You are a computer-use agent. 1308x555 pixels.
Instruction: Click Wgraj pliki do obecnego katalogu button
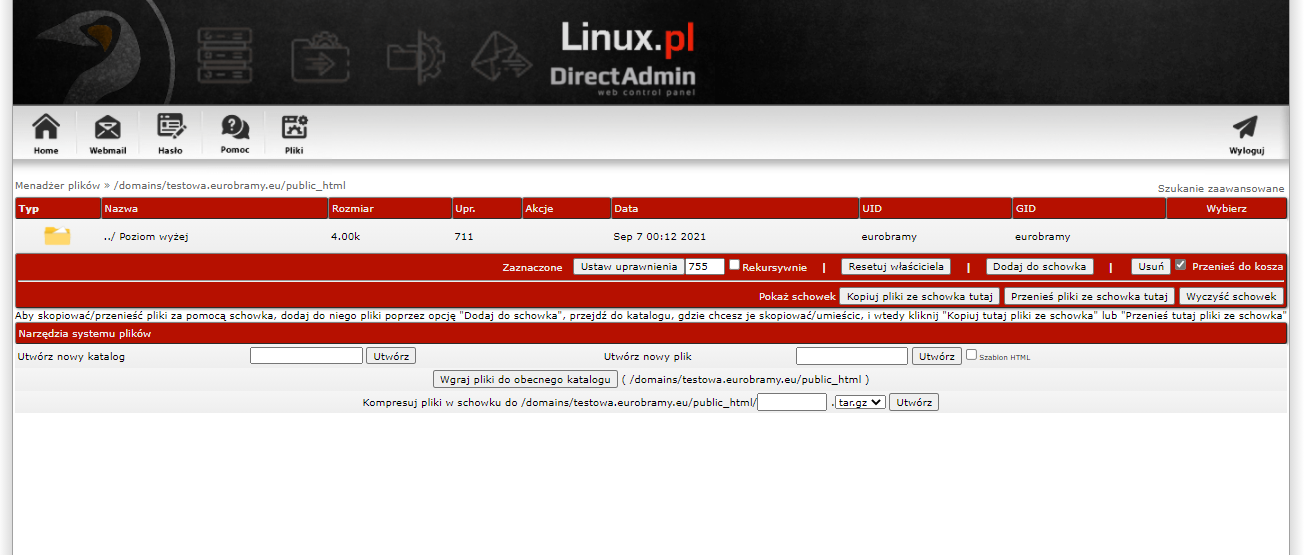point(525,380)
